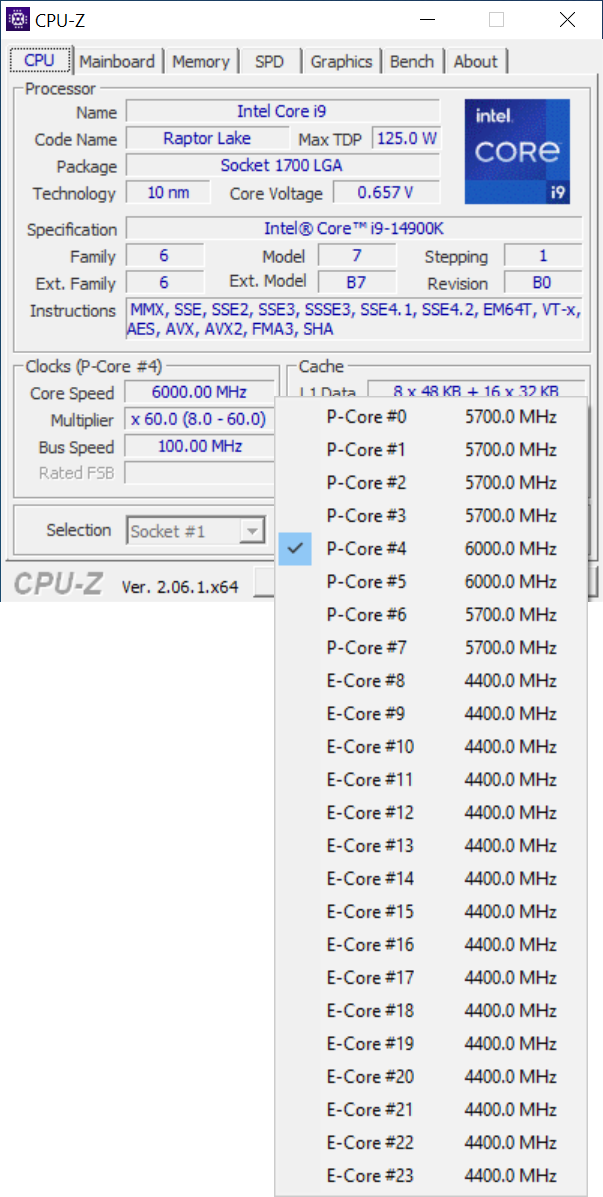Click the Technology value 10 nm
The image size is (603, 1197).
pos(168,192)
